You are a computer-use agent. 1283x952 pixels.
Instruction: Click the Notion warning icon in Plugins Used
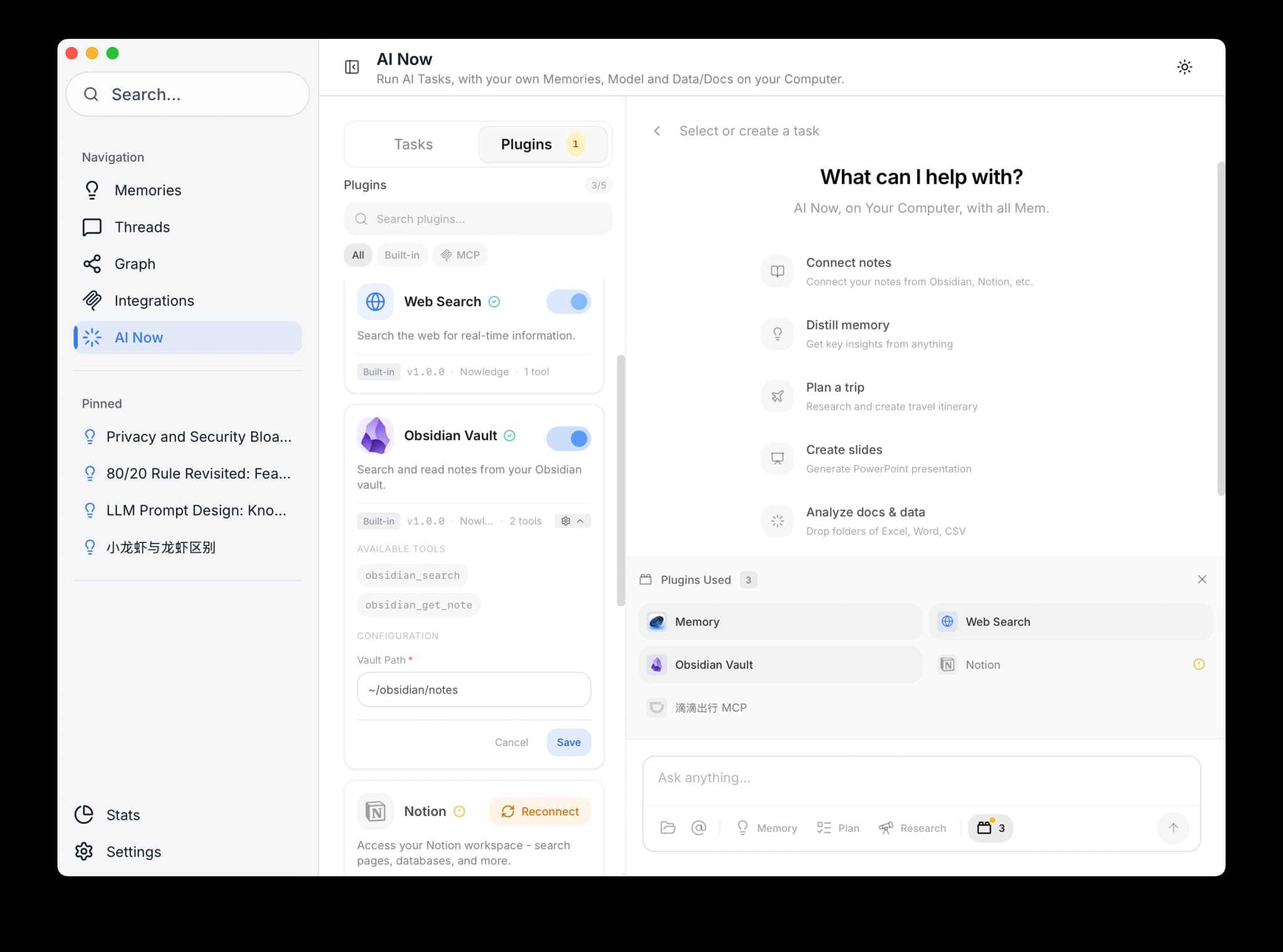point(1198,665)
